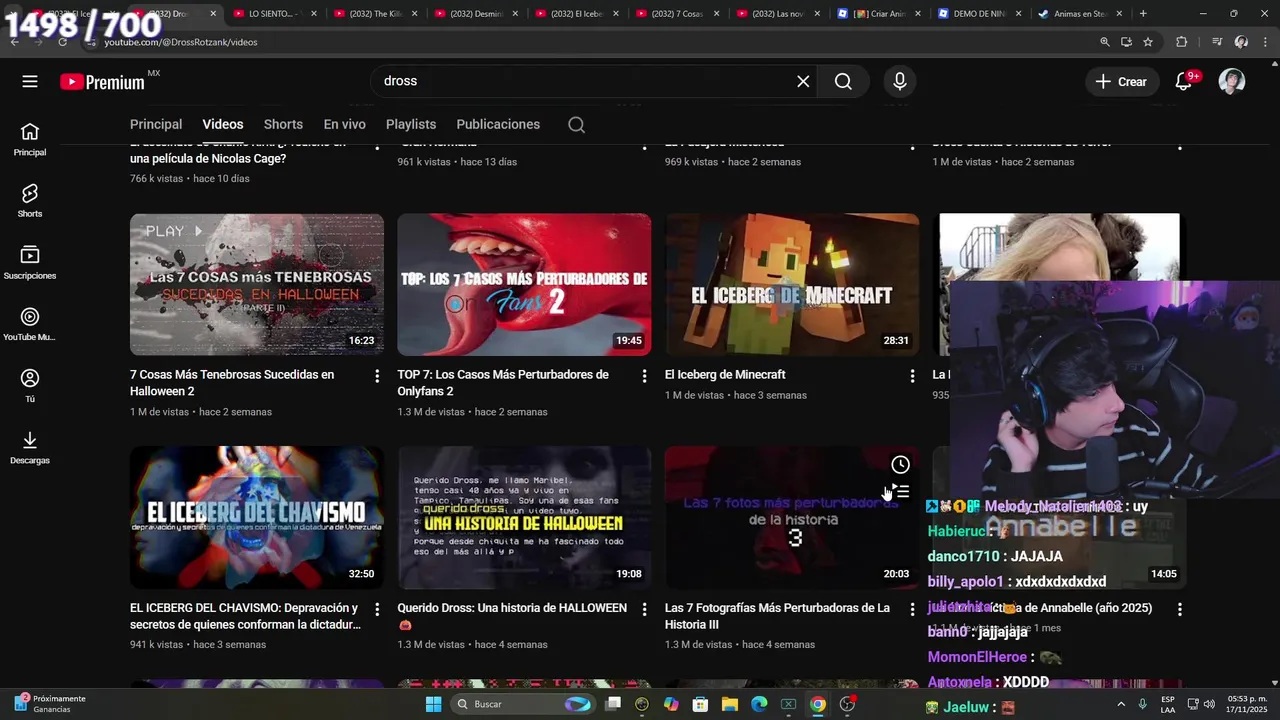Bookmark this page with the star icon
This screenshot has height=720, width=1280.
[x=1148, y=42]
